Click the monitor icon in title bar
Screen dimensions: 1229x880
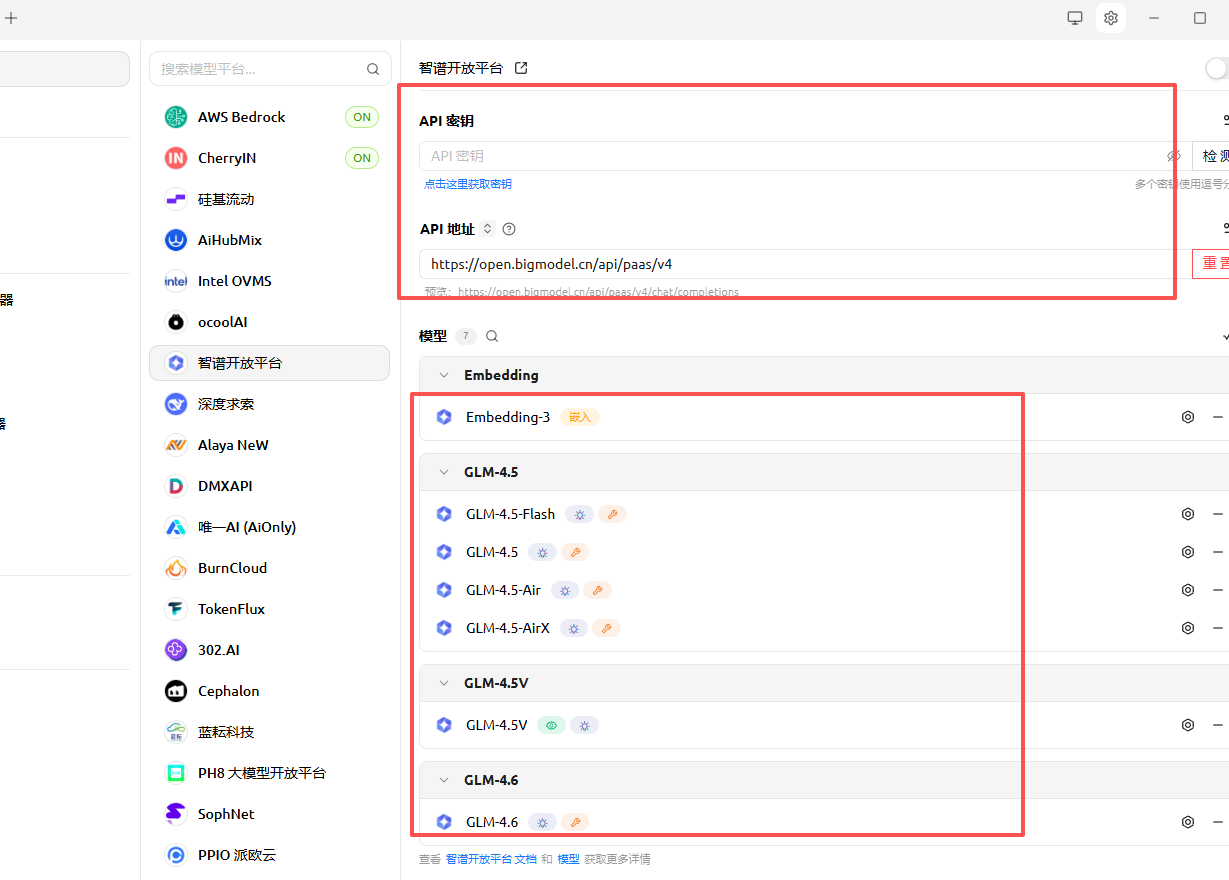[1075, 18]
